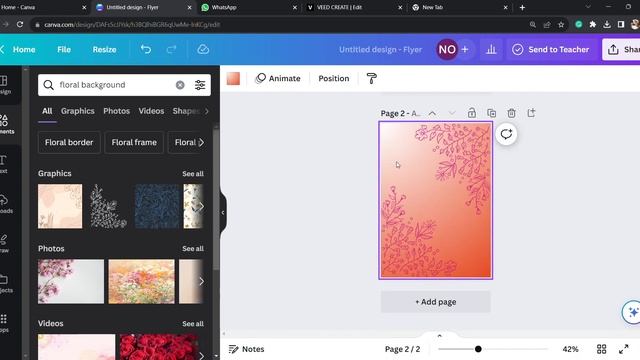Screen dimensions: 640x360
Task: Open the insights bar chart icon
Action: click(491, 49)
